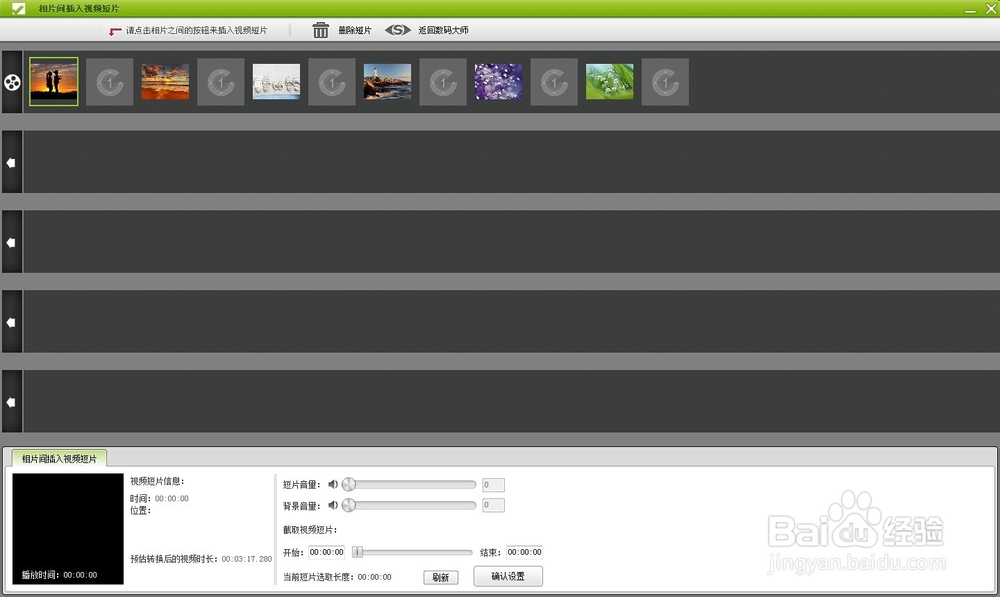Screen dimensions: 1000x597
Task: Click the insert clip button after green leaf photo
Action: (665, 82)
